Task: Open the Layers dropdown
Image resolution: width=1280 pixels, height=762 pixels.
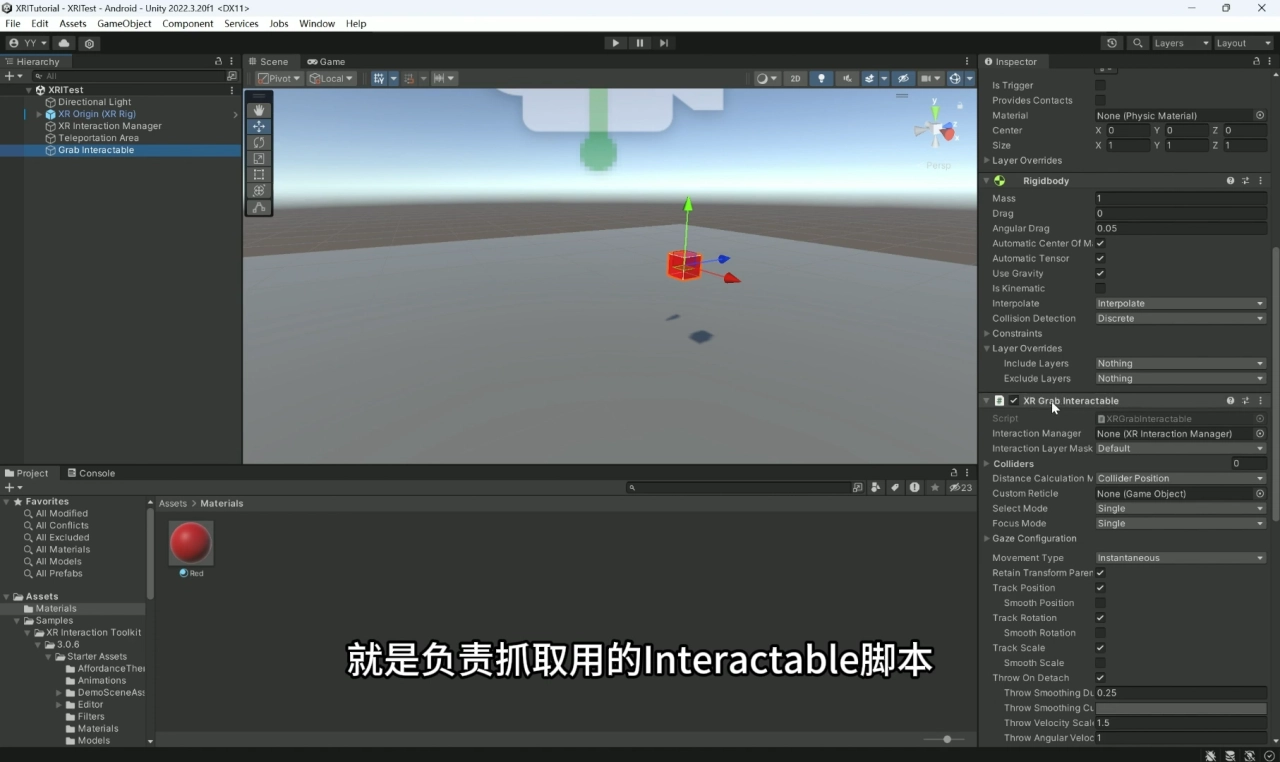Action: (x=1181, y=43)
